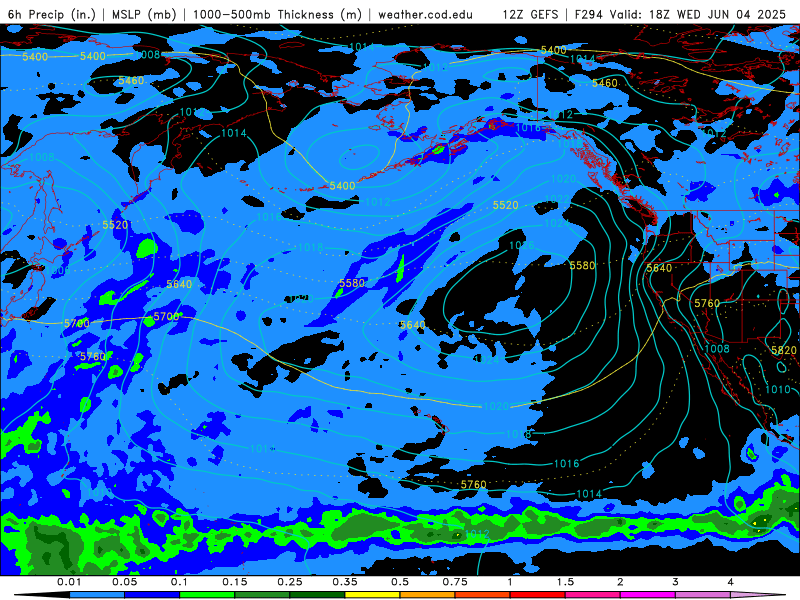Pick the red 1–1.5 legend swatch
The width and height of the screenshot is (800, 600).
[538, 595]
